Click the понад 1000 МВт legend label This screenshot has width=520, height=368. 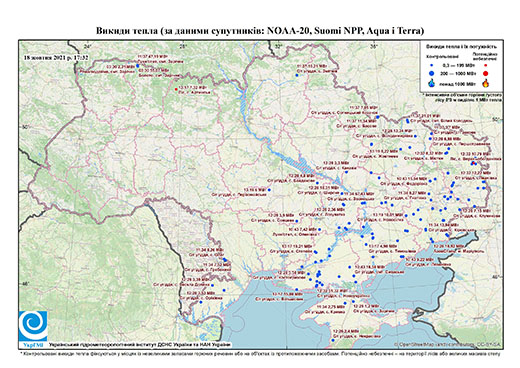pos(458,83)
